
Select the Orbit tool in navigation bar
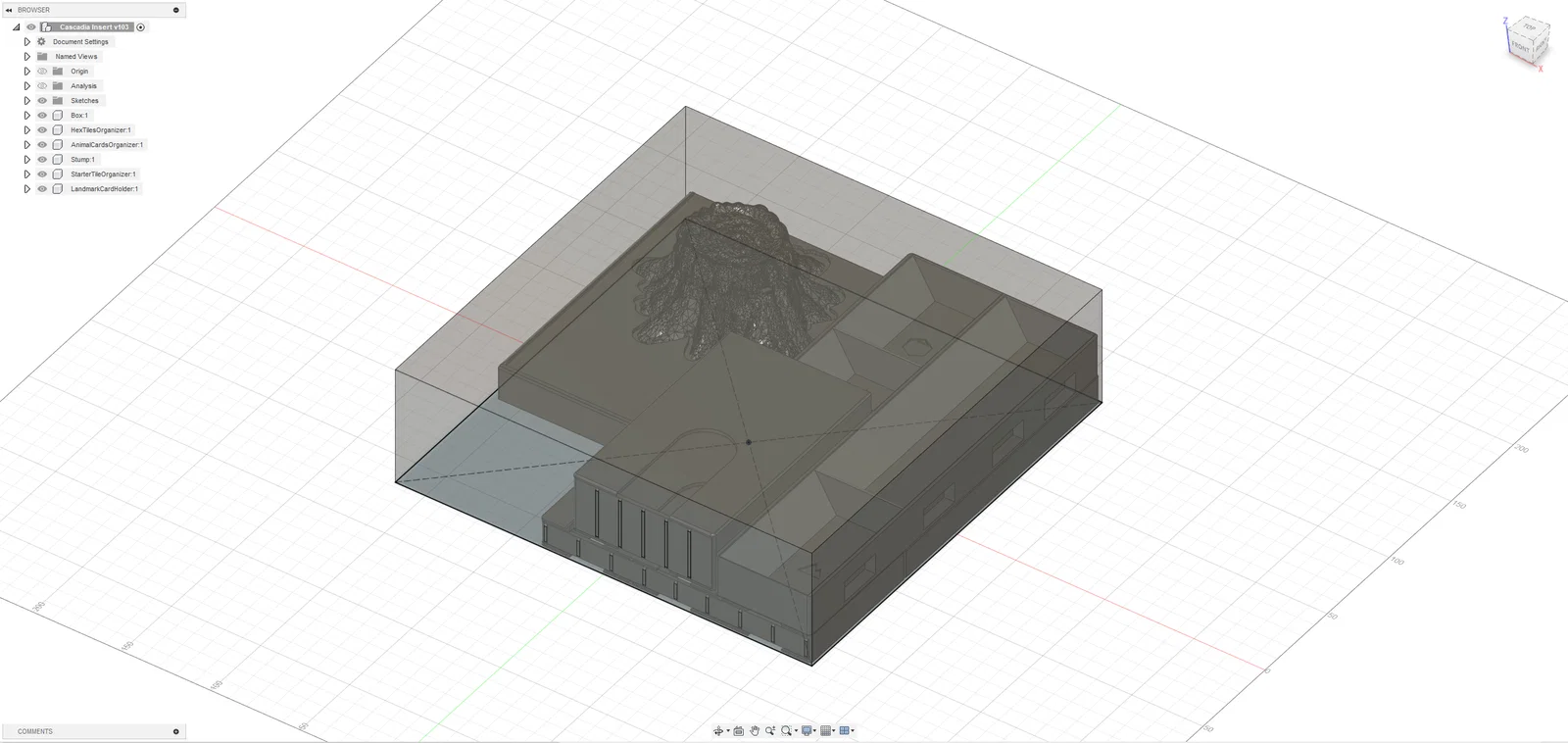click(x=718, y=731)
